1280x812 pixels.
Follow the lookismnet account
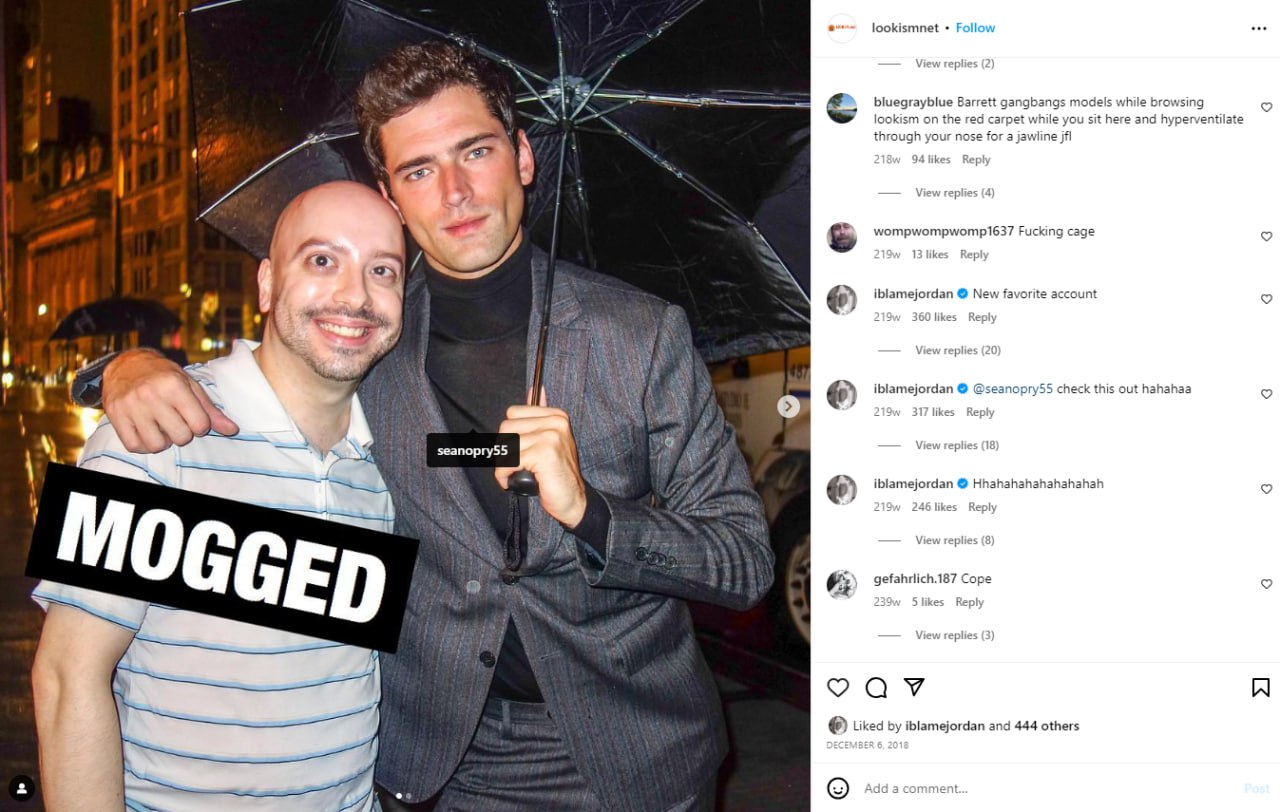(x=975, y=28)
